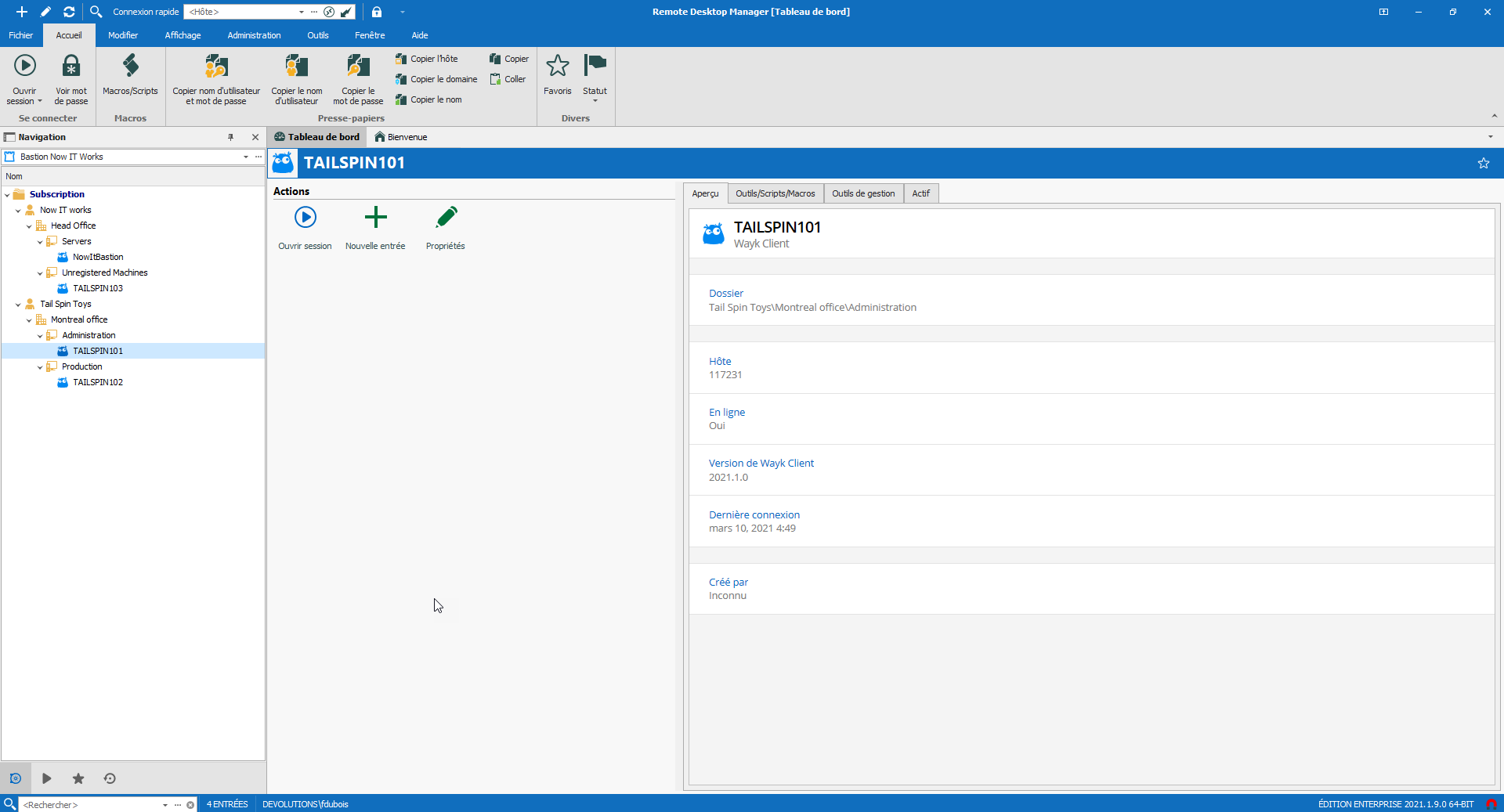Collapse the Subscription root node
Image resolution: width=1504 pixels, height=812 pixels.
click(7, 195)
